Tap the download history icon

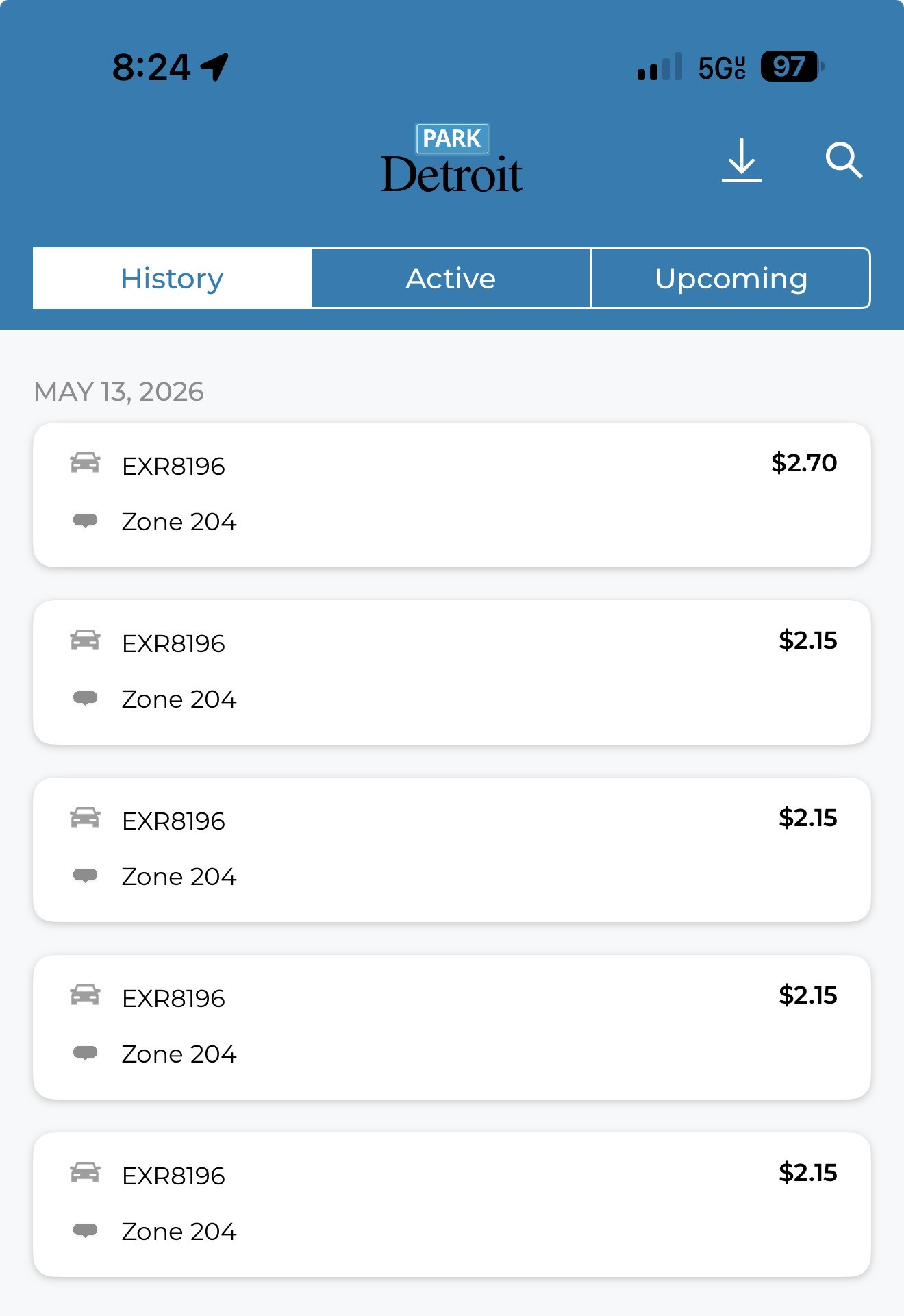[741, 160]
